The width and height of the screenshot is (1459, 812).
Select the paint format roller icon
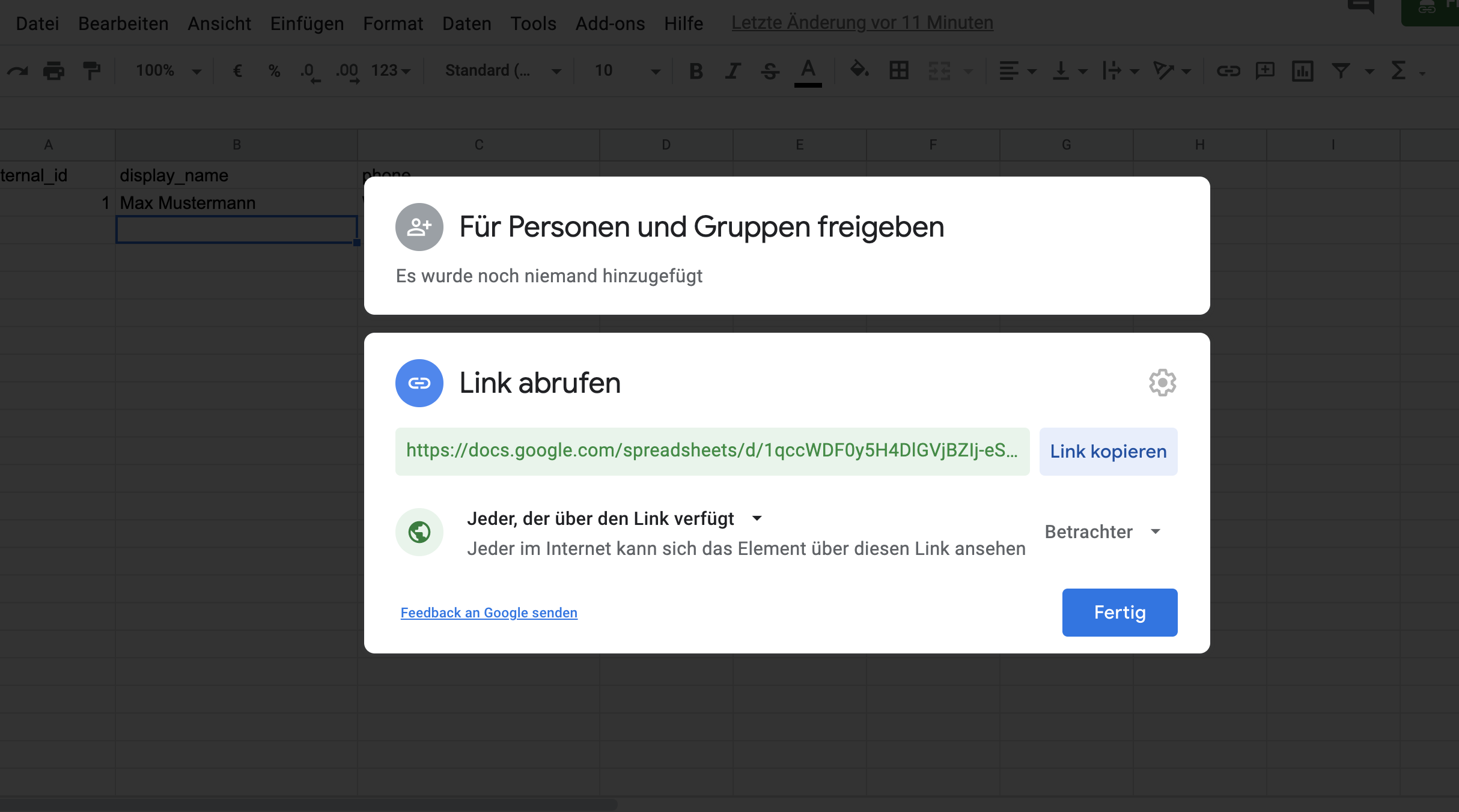tap(91, 71)
